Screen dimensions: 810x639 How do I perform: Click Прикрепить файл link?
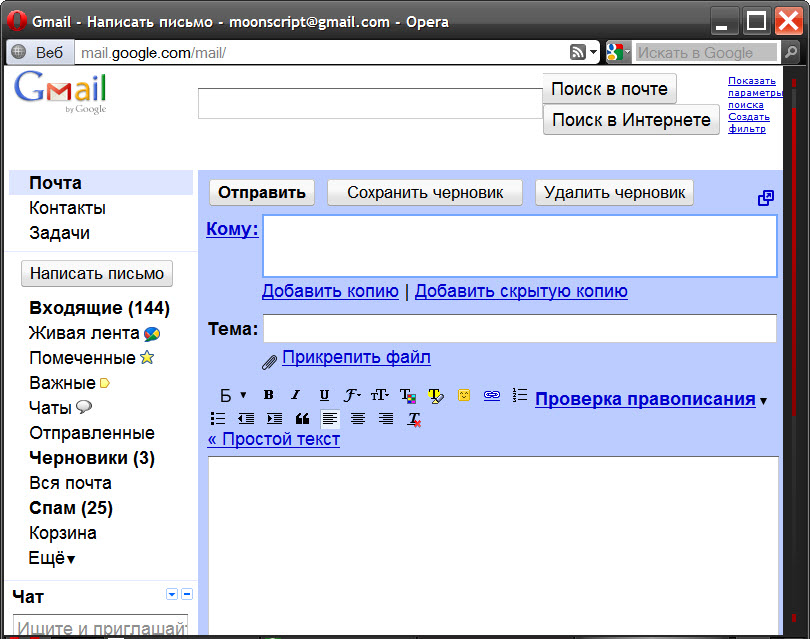[x=356, y=357]
